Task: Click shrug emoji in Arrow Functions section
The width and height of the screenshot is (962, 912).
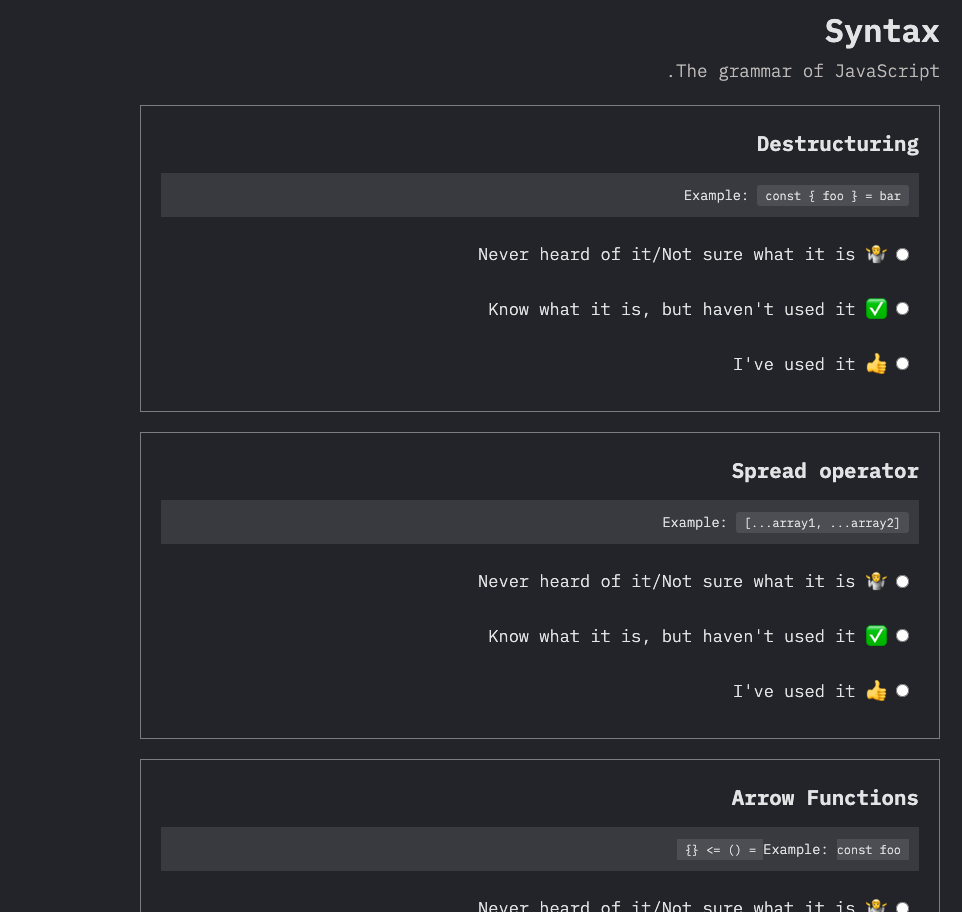Action: (x=876, y=906)
